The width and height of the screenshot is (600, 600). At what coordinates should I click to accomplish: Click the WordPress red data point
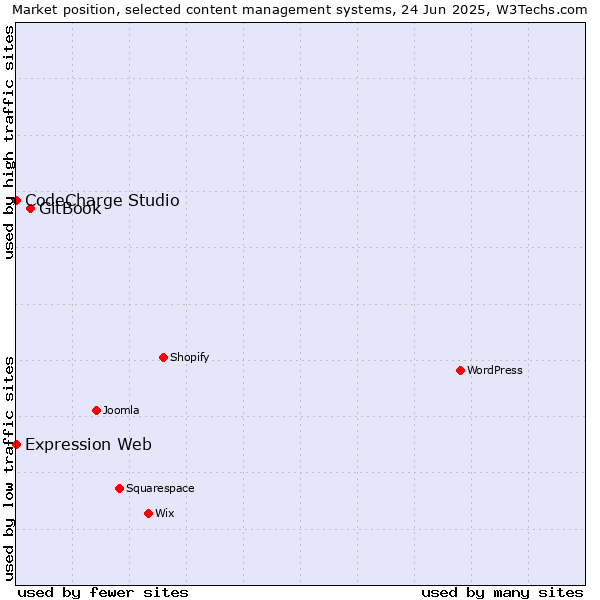[x=460, y=370]
